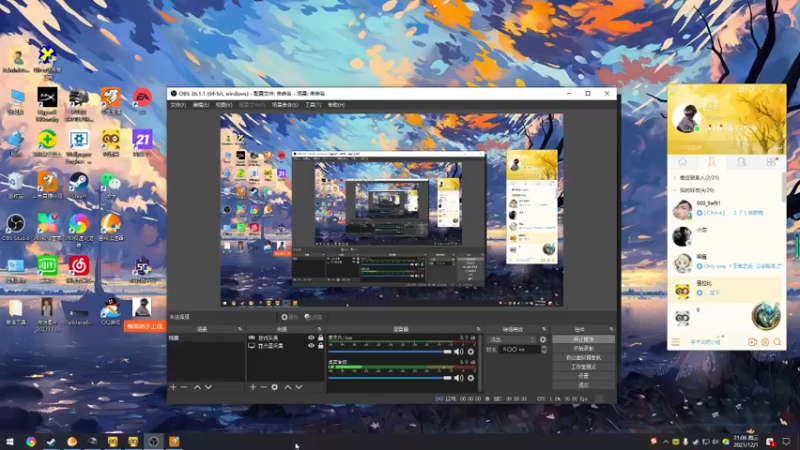
Task: Move the selected source down
Action: (299, 387)
